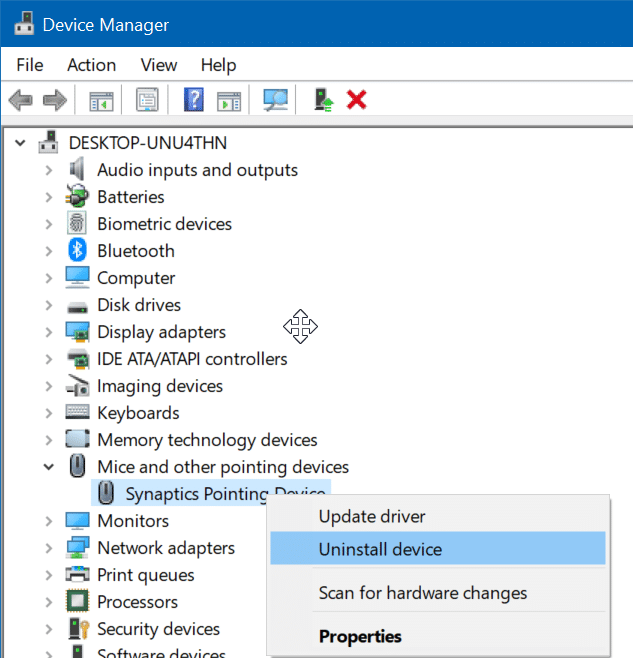Toggle the show/hide console tree icon
The width and height of the screenshot is (633, 658).
[x=101, y=101]
